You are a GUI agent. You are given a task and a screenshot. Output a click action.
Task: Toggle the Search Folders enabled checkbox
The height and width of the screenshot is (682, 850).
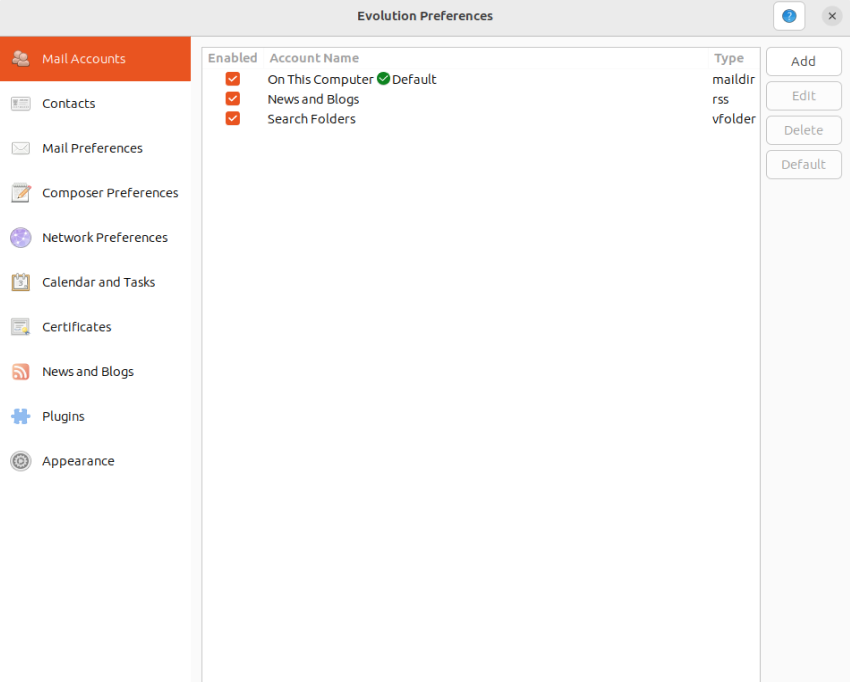click(233, 118)
